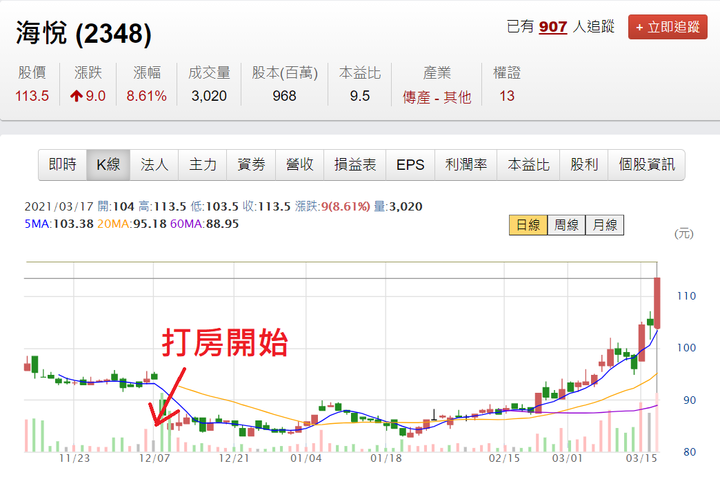Switch chart to 月線 monthly view
This screenshot has width=720, height=486.
click(605, 225)
